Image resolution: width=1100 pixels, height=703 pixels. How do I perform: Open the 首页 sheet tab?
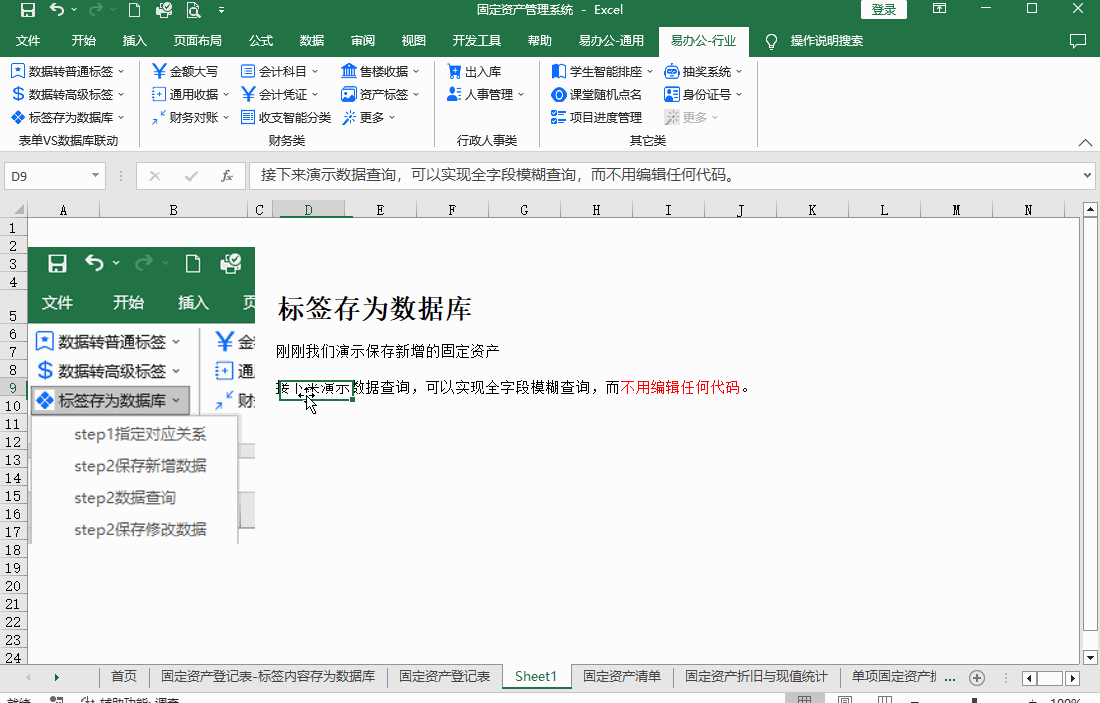pos(124,676)
